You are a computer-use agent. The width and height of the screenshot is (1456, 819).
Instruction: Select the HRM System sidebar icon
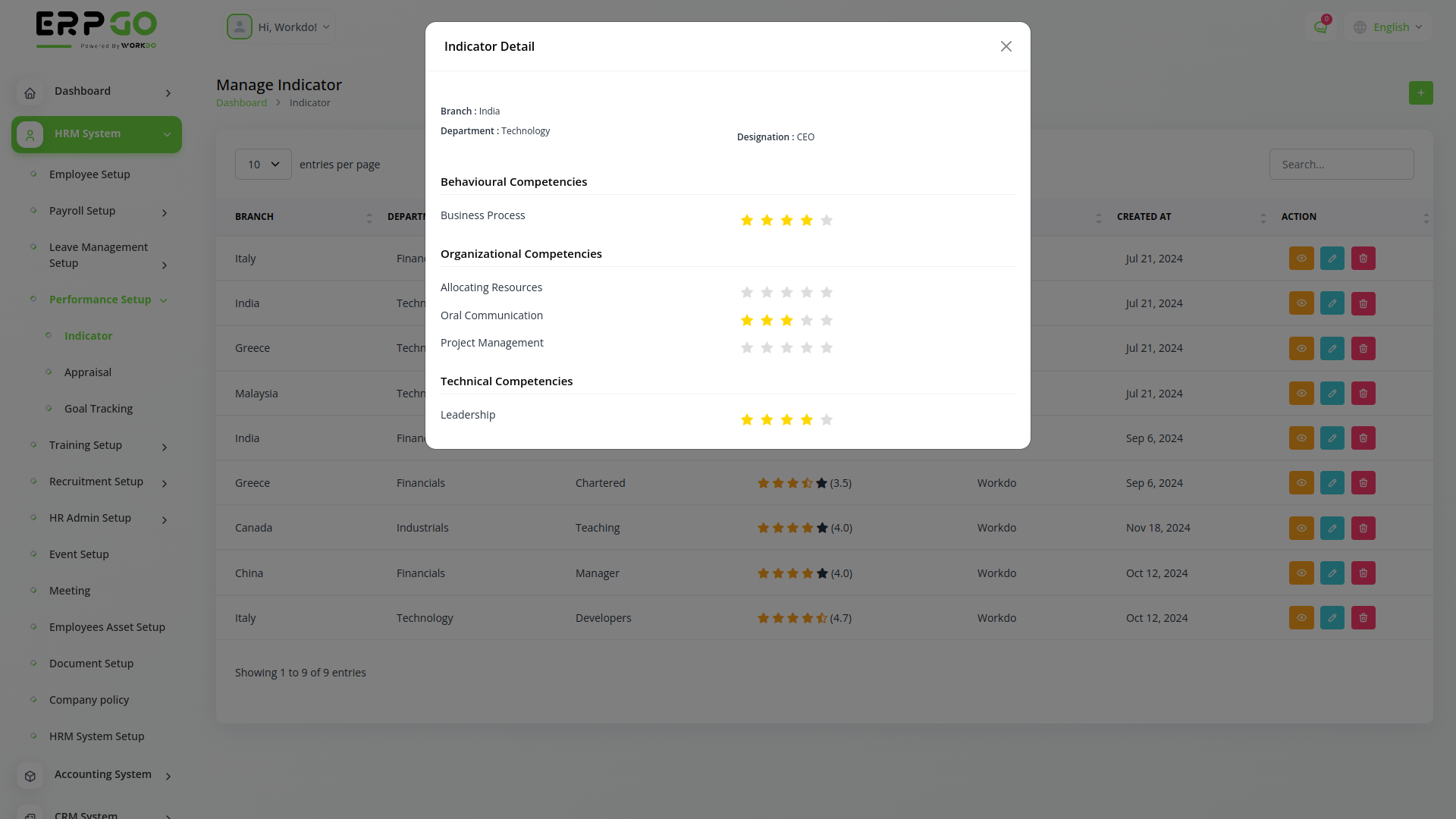click(30, 134)
